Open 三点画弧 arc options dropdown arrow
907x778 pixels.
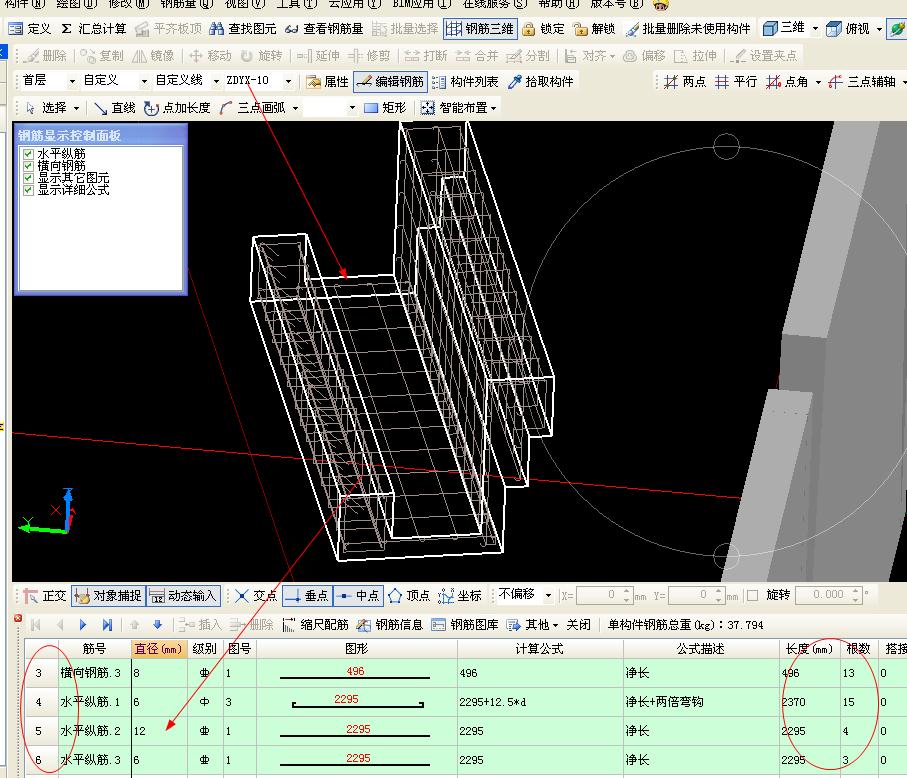coord(296,108)
